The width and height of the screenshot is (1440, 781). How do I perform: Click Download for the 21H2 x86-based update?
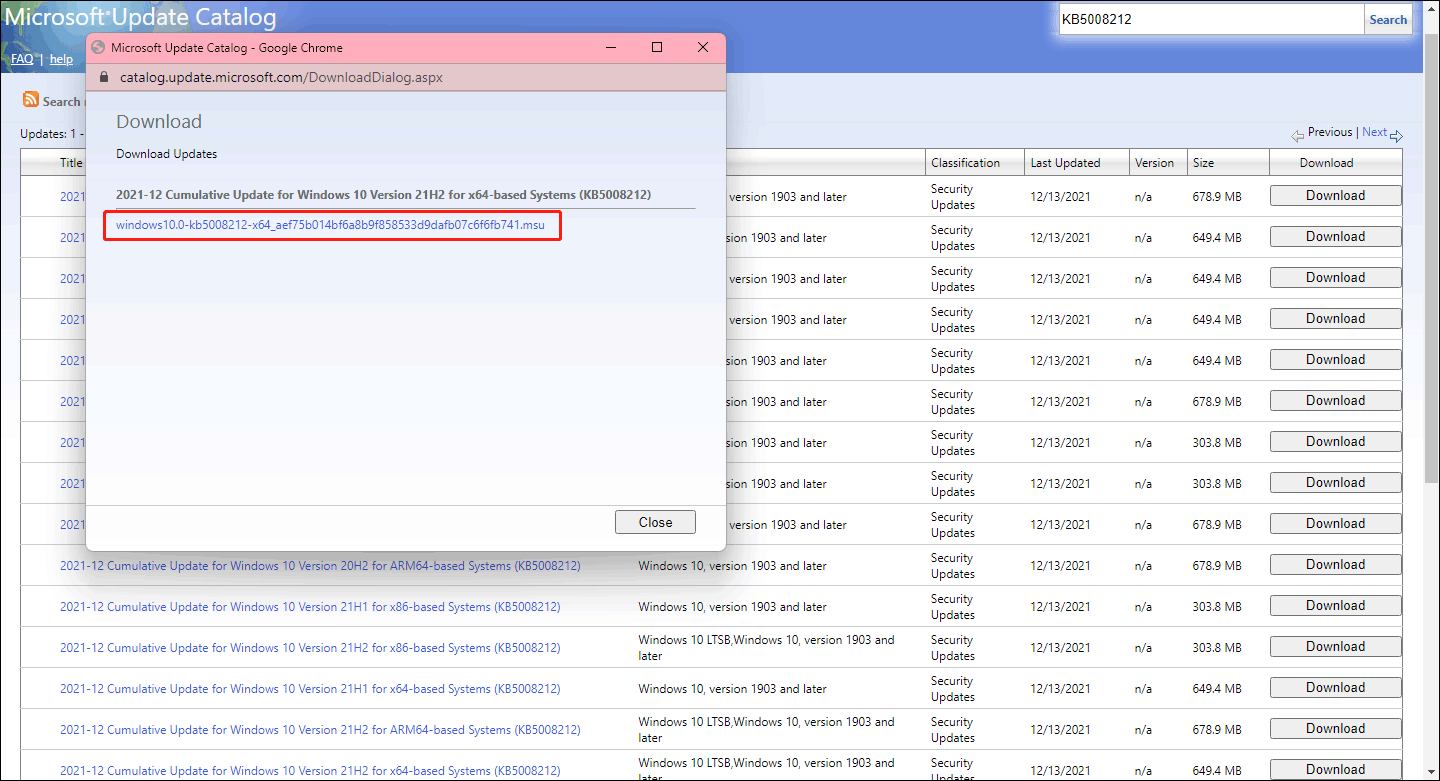point(1335,647)
